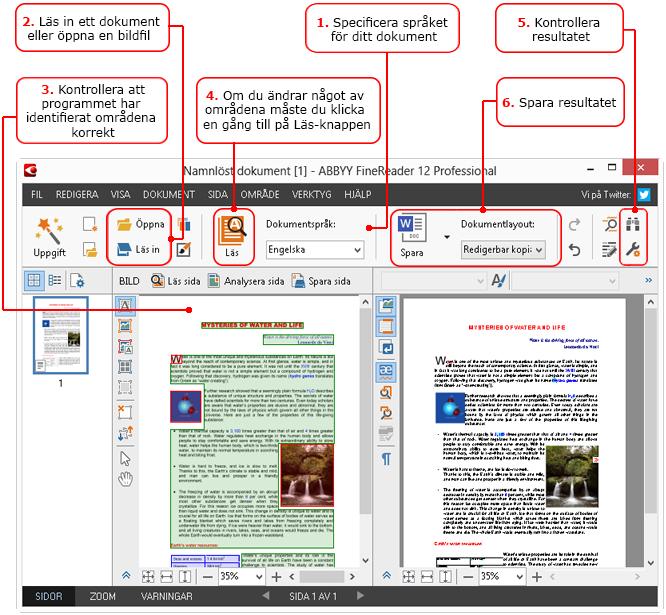Click the Öppna folder button
Image resolution: width=666 pixels, height=615 pixels.
coord(140,224)
